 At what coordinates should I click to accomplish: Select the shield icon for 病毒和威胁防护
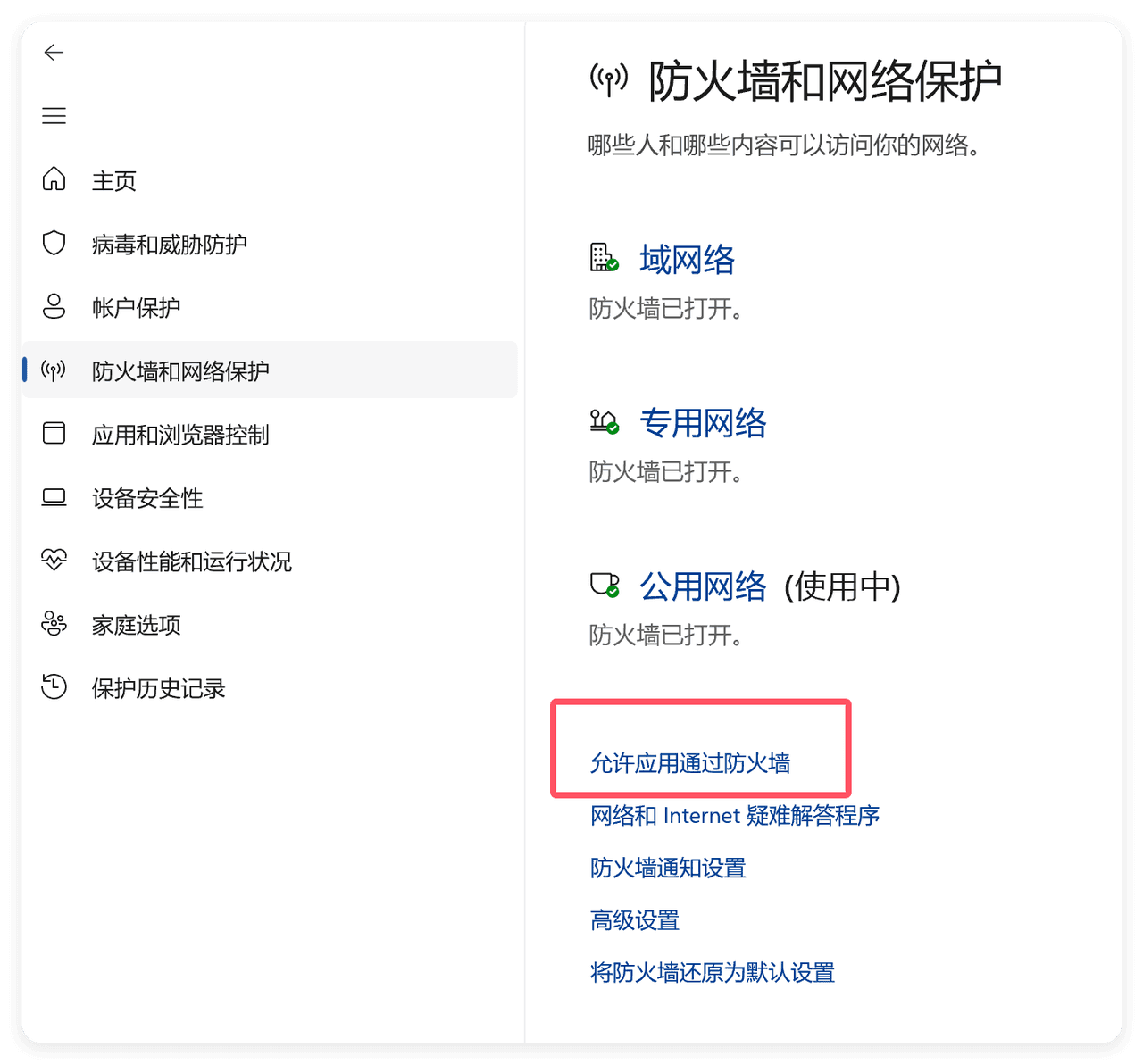(54, 243)
